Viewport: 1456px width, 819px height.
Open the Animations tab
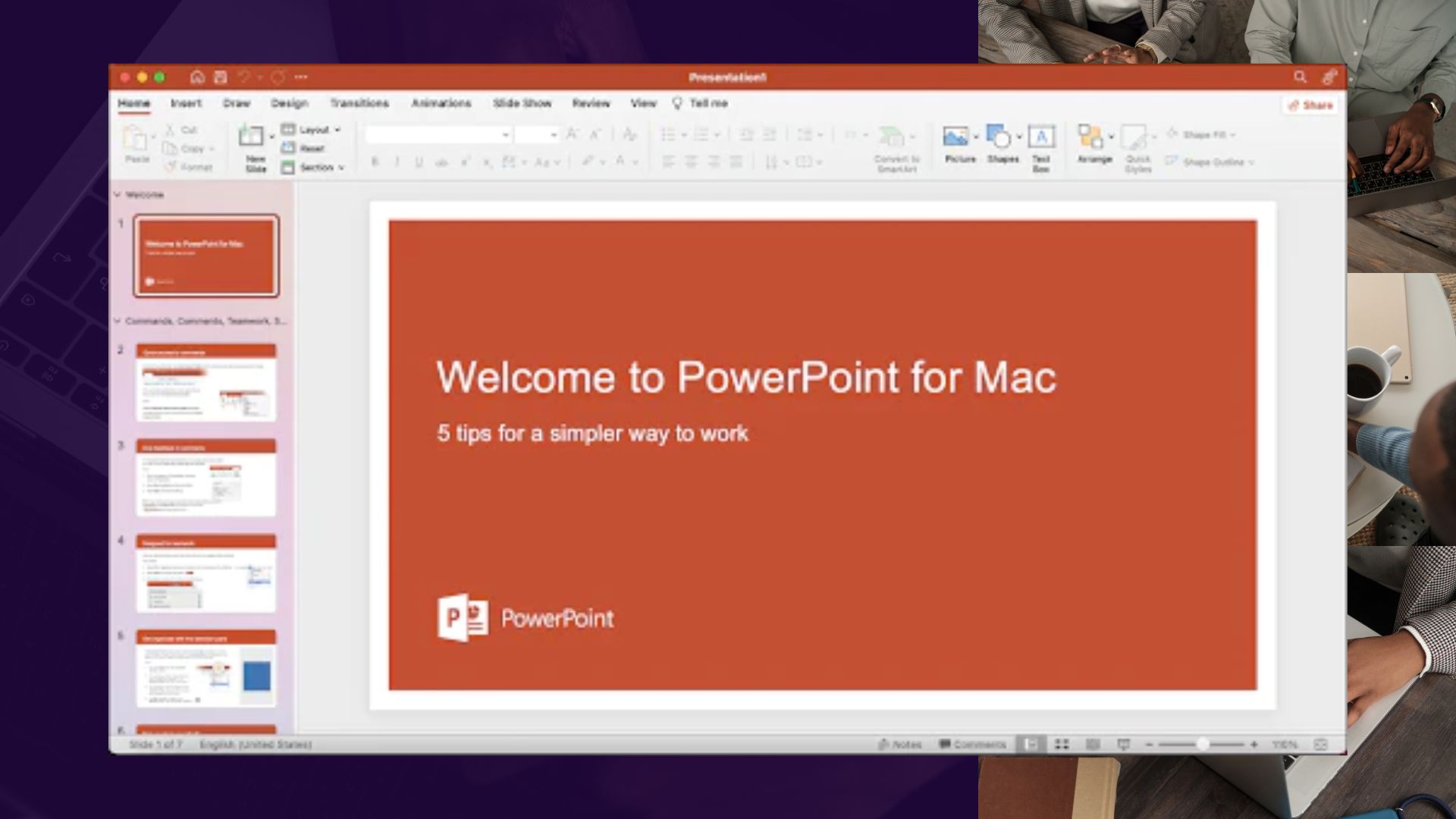(441, 102)
